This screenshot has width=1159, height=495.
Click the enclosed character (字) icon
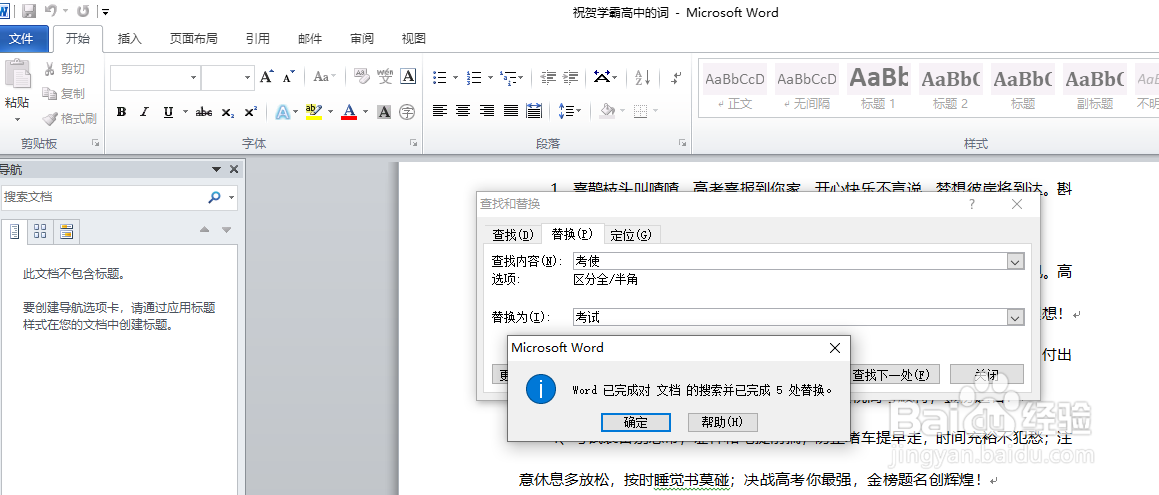click(x=407, y=112)
